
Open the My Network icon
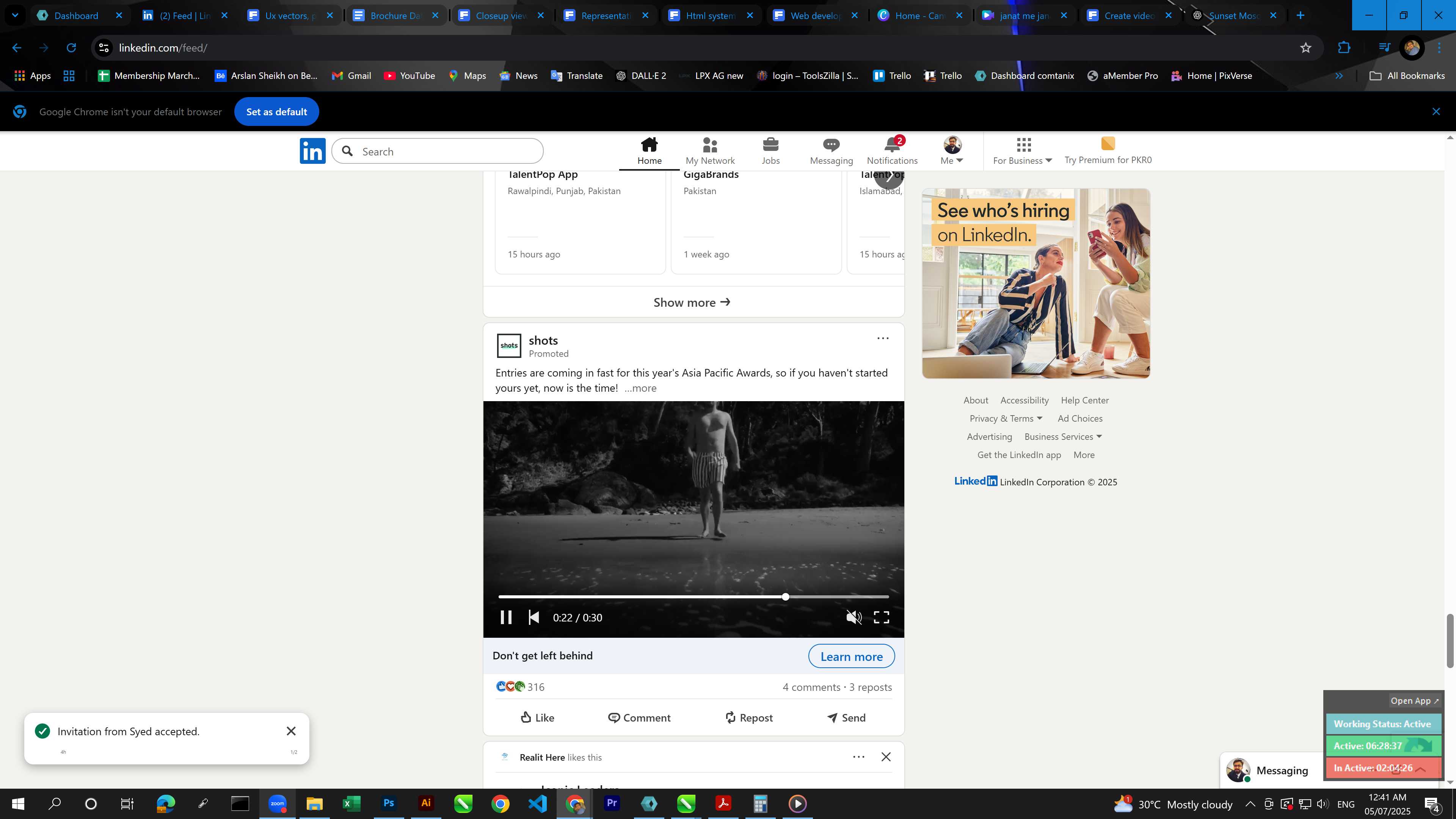[x=710, y=151]
